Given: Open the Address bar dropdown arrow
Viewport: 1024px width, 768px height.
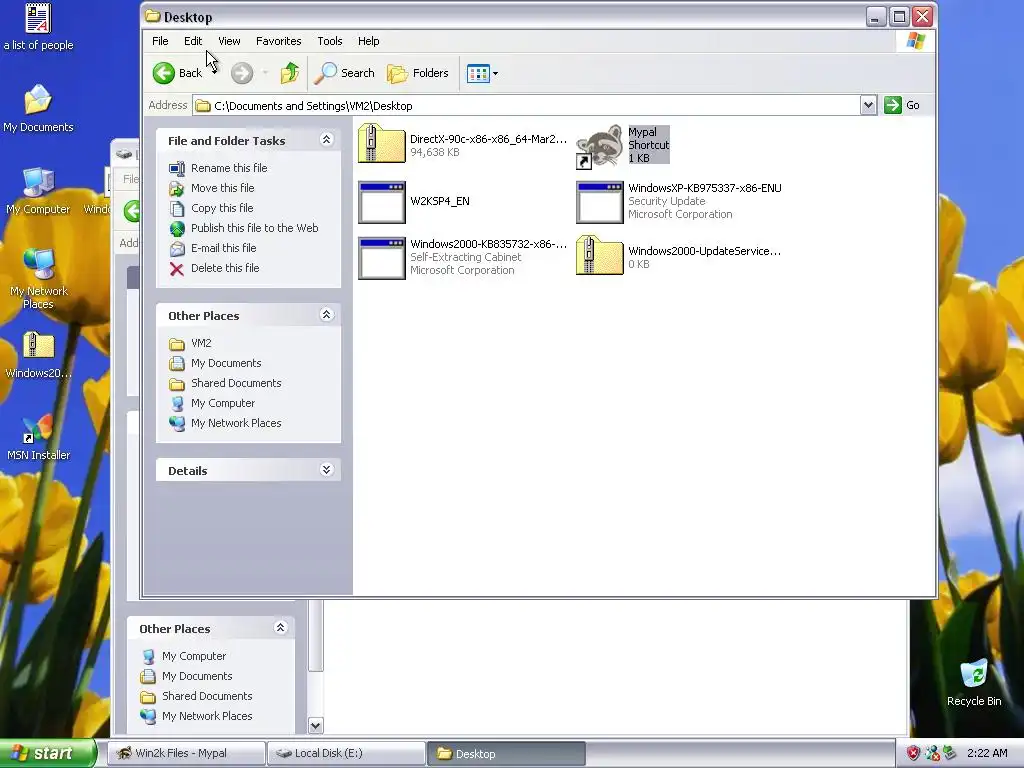Looking at the screenshot, I should [868, 105].
